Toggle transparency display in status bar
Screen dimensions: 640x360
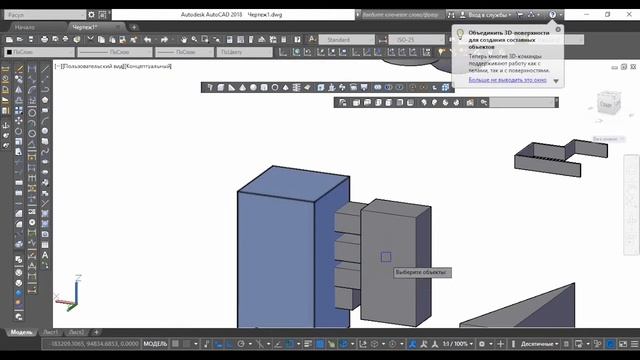[320, 344]
